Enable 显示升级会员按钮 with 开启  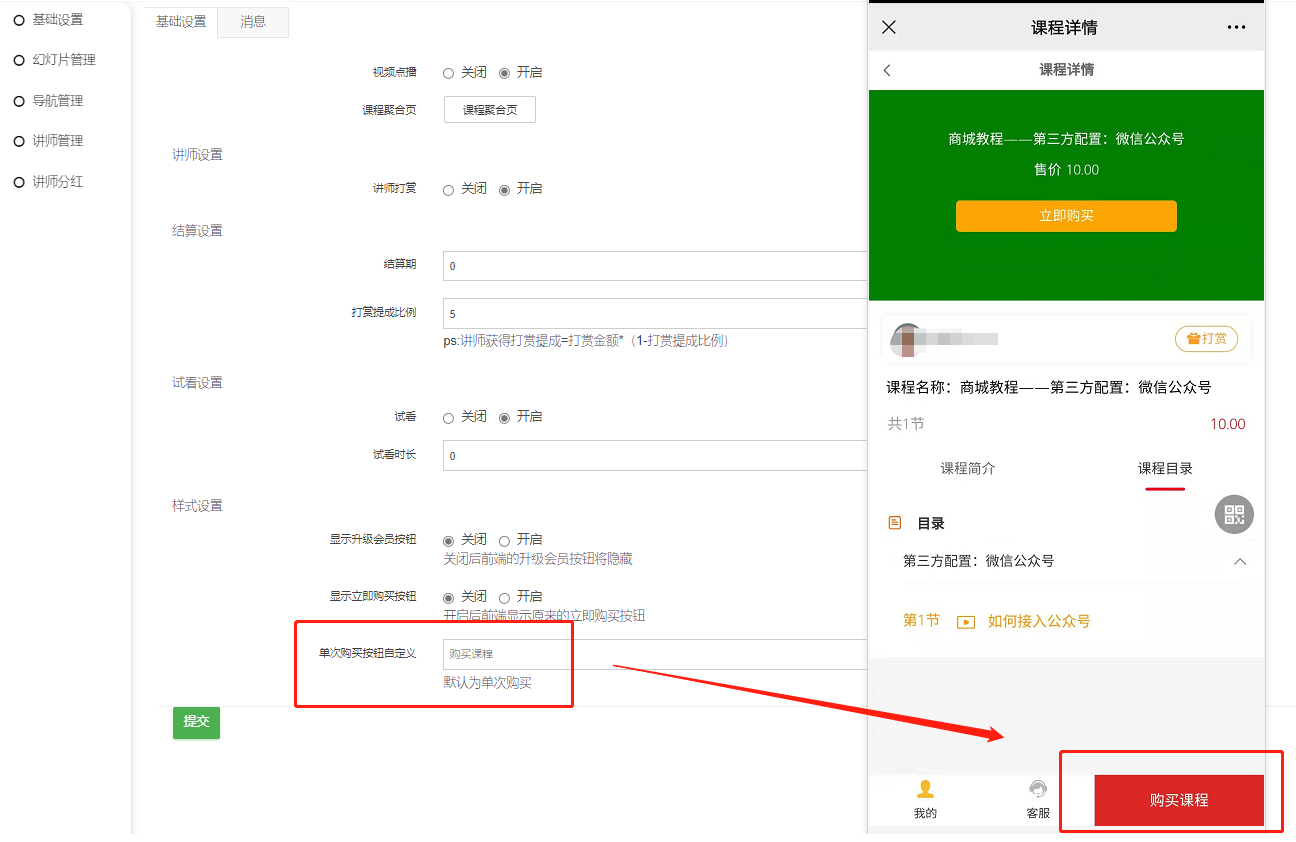point(505,540)
